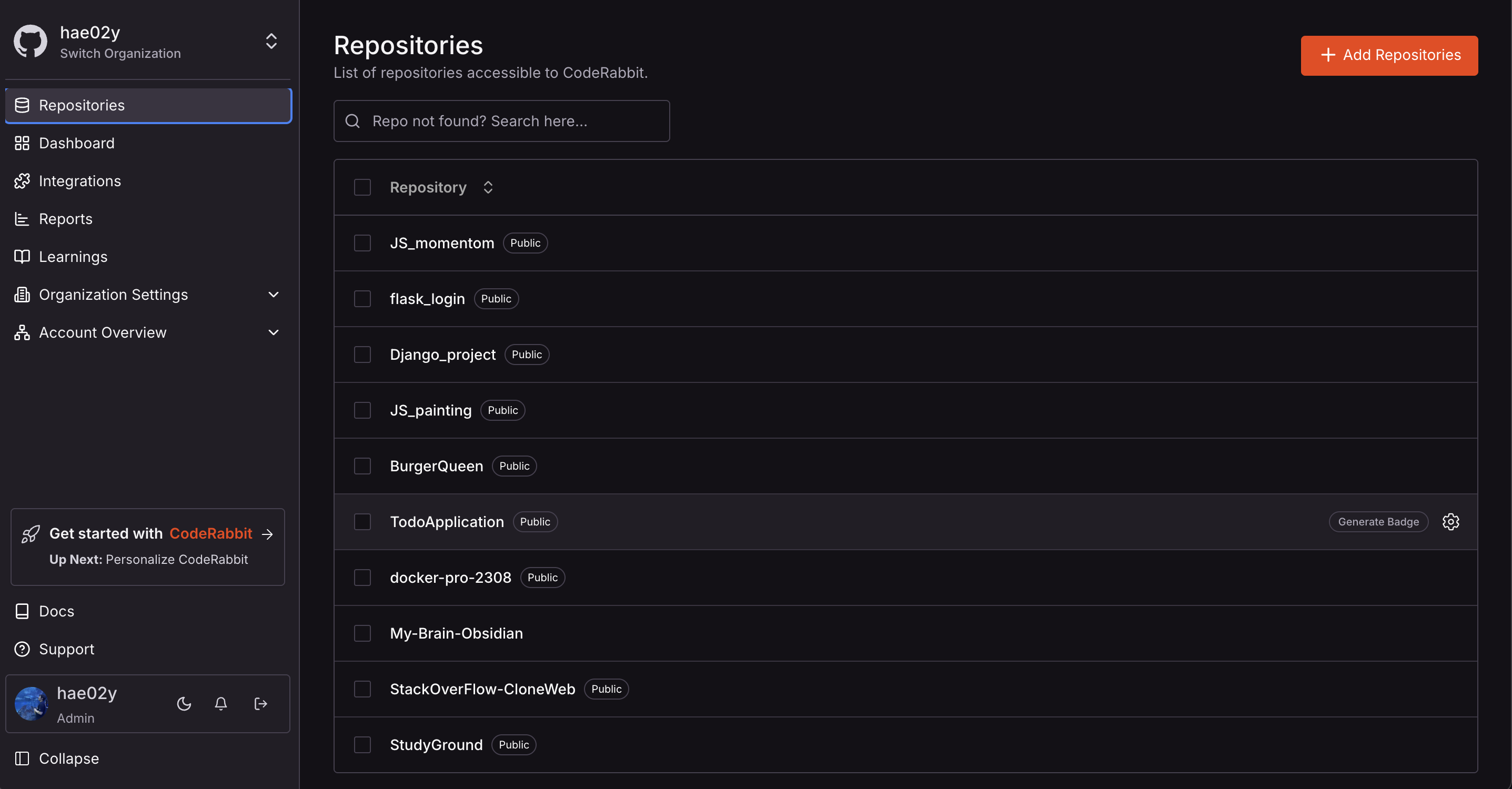The height and width of the screenshot is (789, 1512).
Task: Click the GitHub organization logo
Action: [x=31, y=41]
